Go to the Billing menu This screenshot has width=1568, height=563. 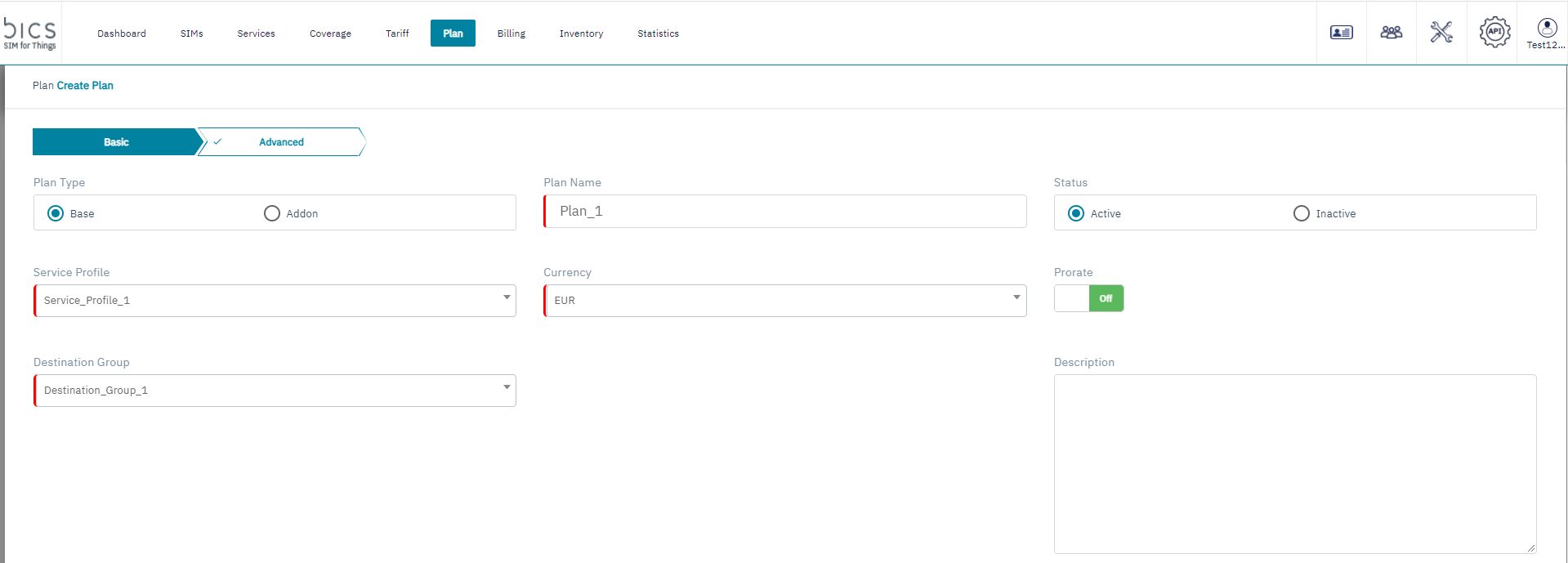(x=511, y=34)
